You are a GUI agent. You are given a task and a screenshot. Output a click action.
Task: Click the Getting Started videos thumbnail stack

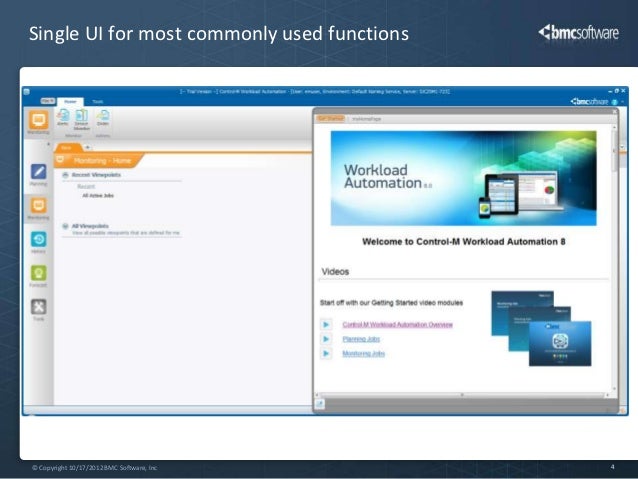tap(541, 328)
